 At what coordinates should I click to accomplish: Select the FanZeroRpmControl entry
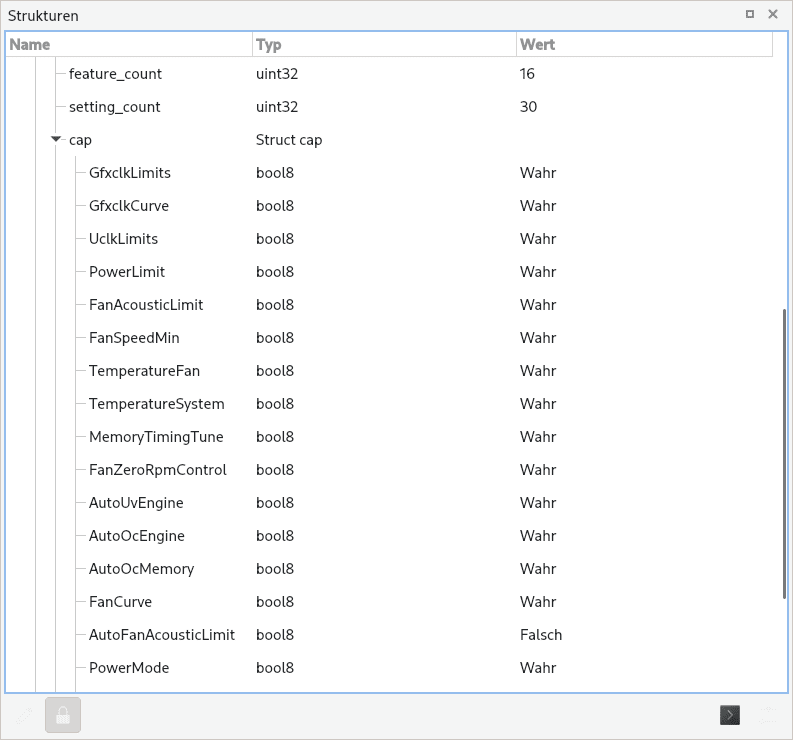(x=158, y=470)
